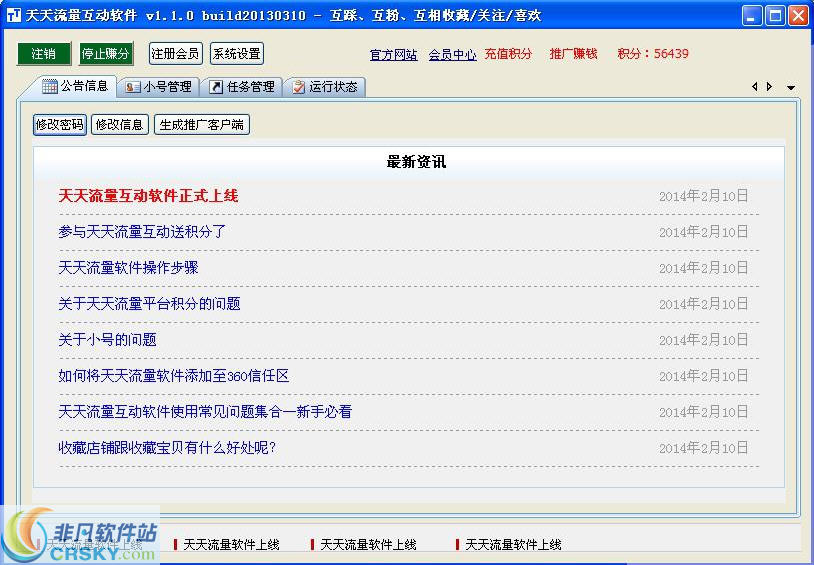Switch to the 运行状态 tab
This screenshot has height=565, width=814.
point(324,87)
